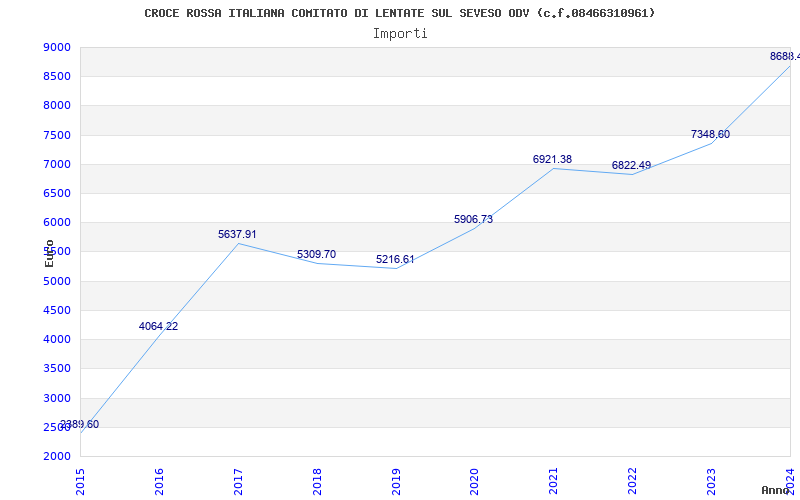Click the y-axis value 3000
This screenshot has height=500, width=800.
58,398
